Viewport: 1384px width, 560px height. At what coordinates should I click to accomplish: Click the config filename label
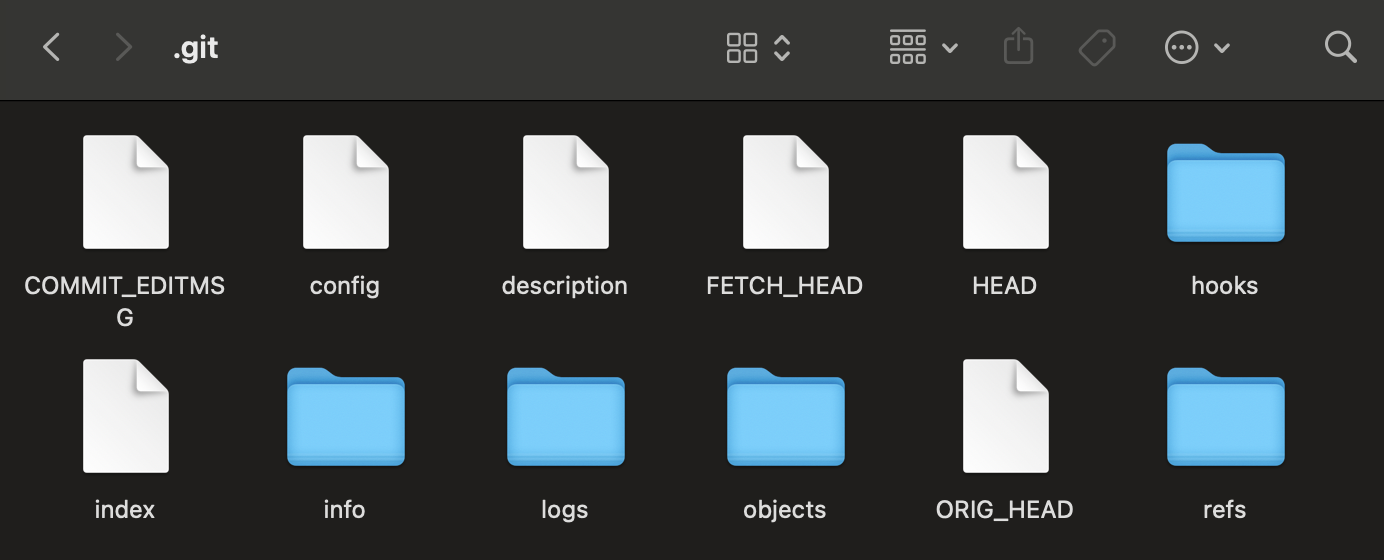[345, 286]
